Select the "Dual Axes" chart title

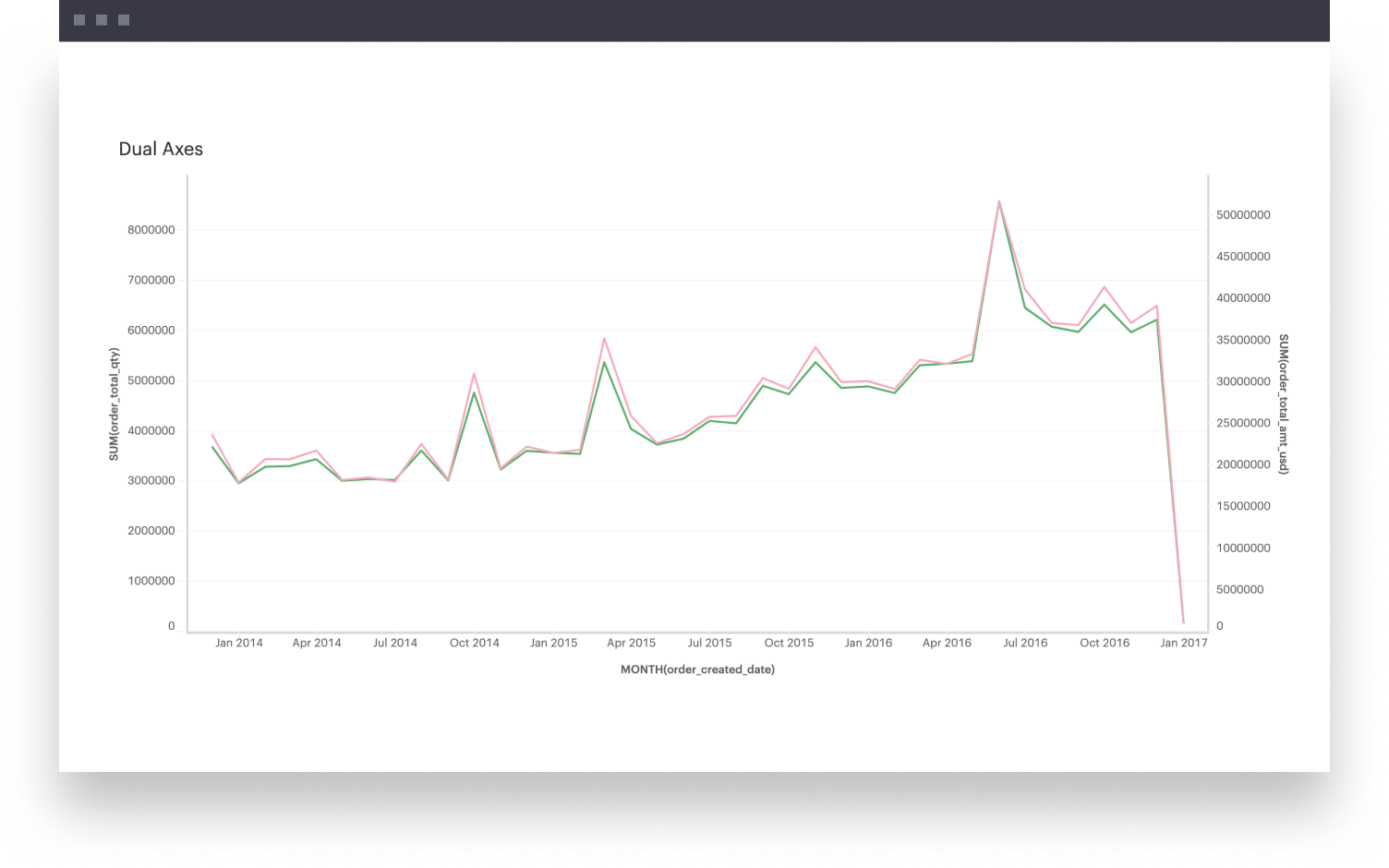(161, 149)
